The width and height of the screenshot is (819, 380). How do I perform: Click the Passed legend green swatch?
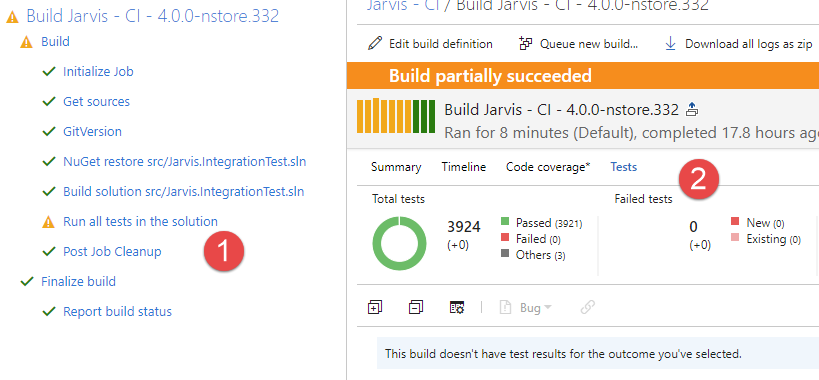(x=505, y=221)
